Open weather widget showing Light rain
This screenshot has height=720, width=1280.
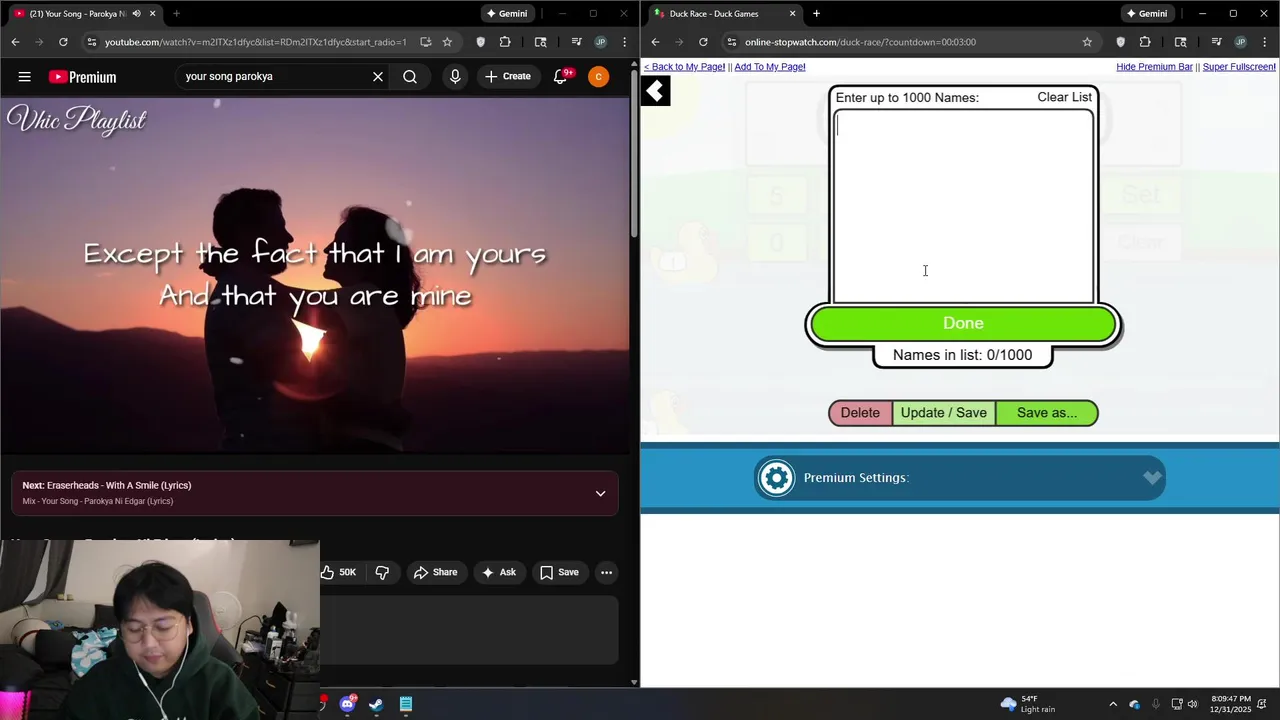point(1028,704)
